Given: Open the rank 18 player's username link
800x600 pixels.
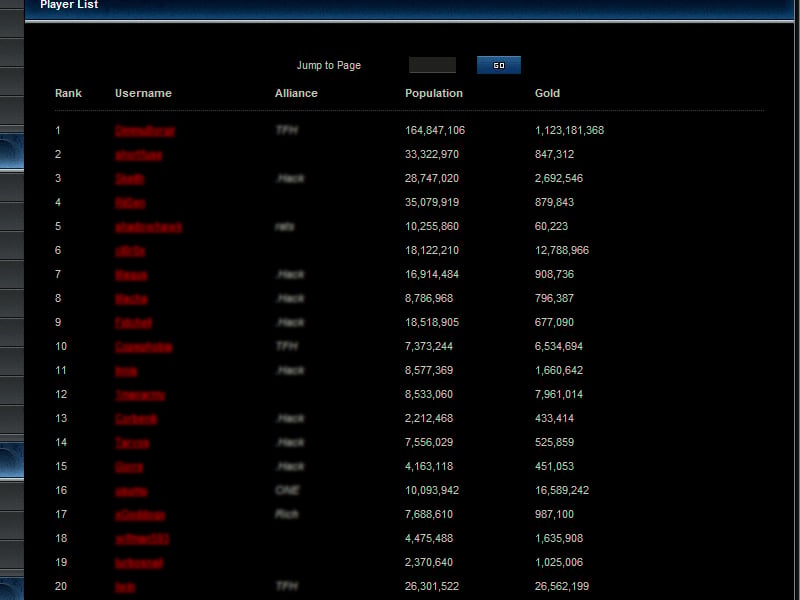Looking at the screenshot, I should click(142, 538).
